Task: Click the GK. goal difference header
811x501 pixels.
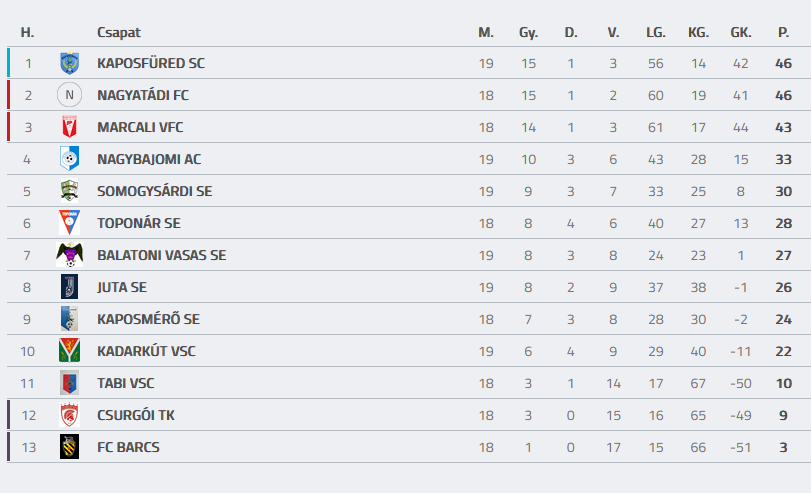Action: (x=741, y=32)
